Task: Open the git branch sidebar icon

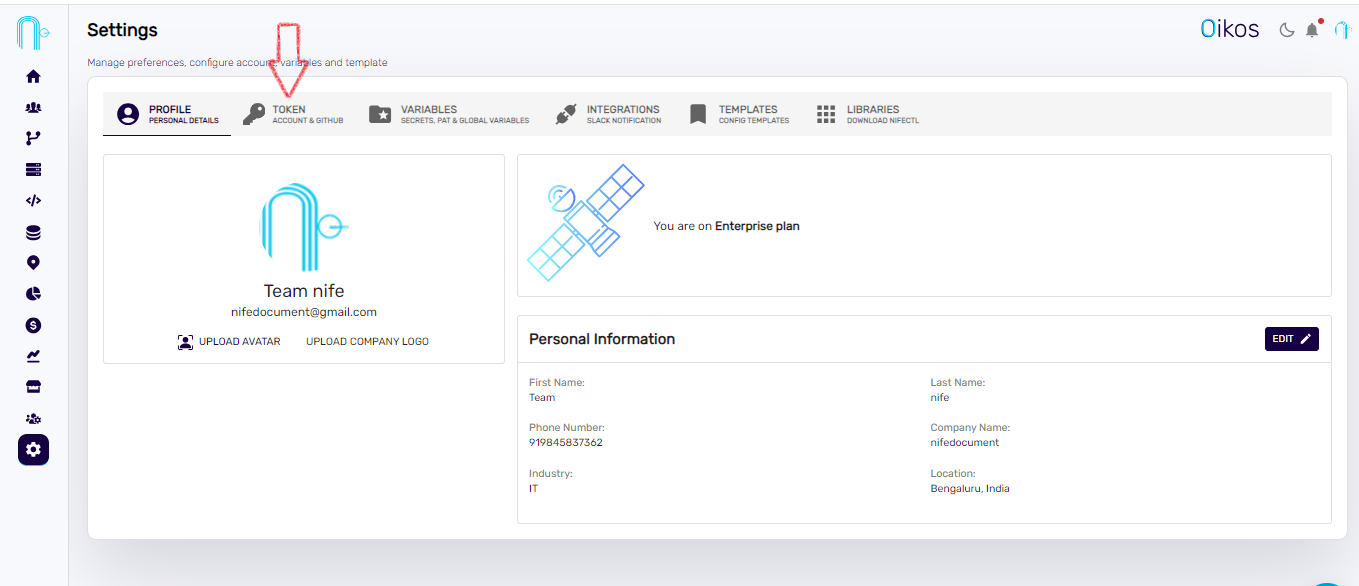Action: pos(33,138)
